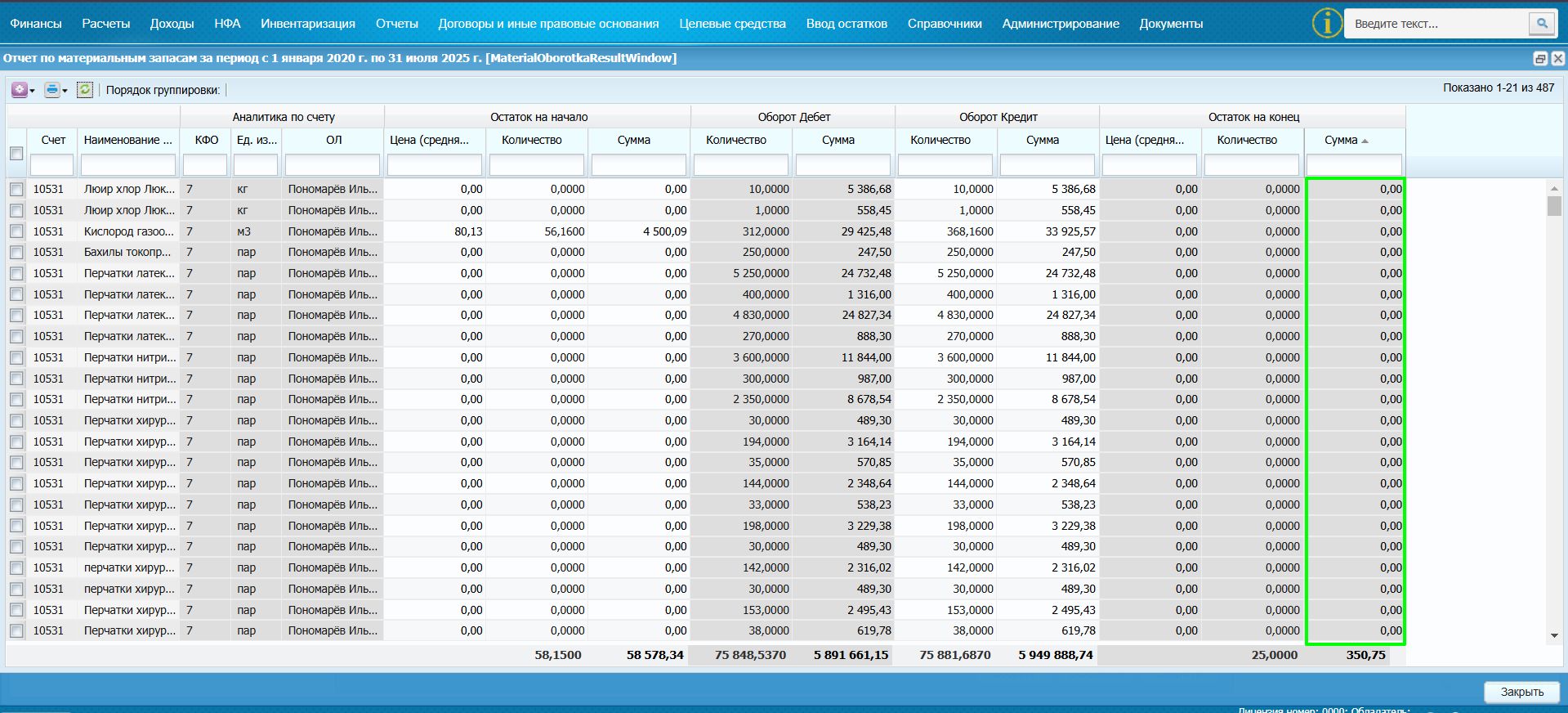Open the Инвентаризация menu
This screenshot has width=1568, height=713.
[x=308, y=24]
